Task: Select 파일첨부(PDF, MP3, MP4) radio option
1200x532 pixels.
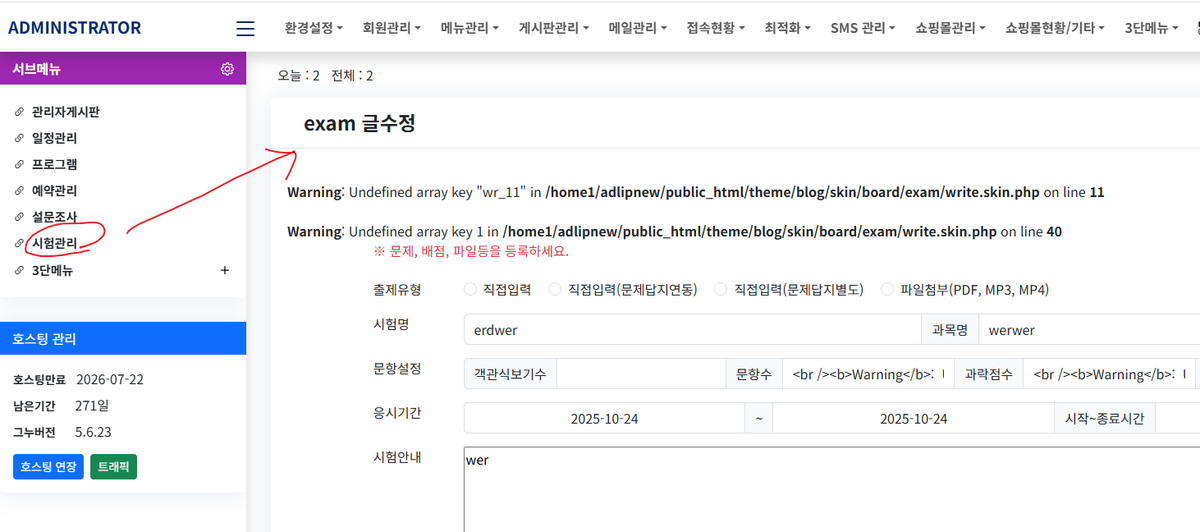Action: [886, 290]
